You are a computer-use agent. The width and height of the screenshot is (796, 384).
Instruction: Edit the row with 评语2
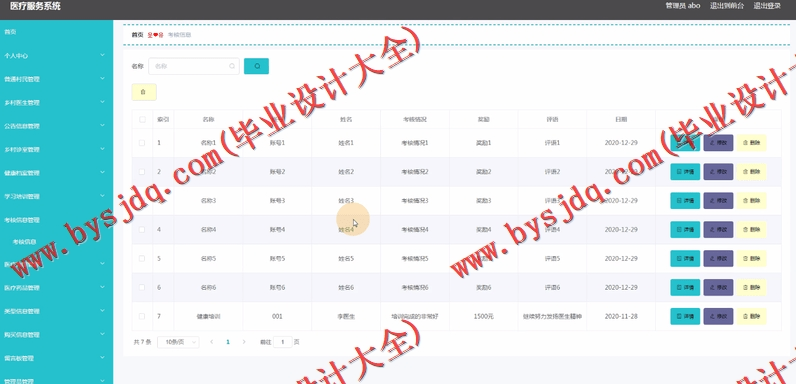(718, 172)
